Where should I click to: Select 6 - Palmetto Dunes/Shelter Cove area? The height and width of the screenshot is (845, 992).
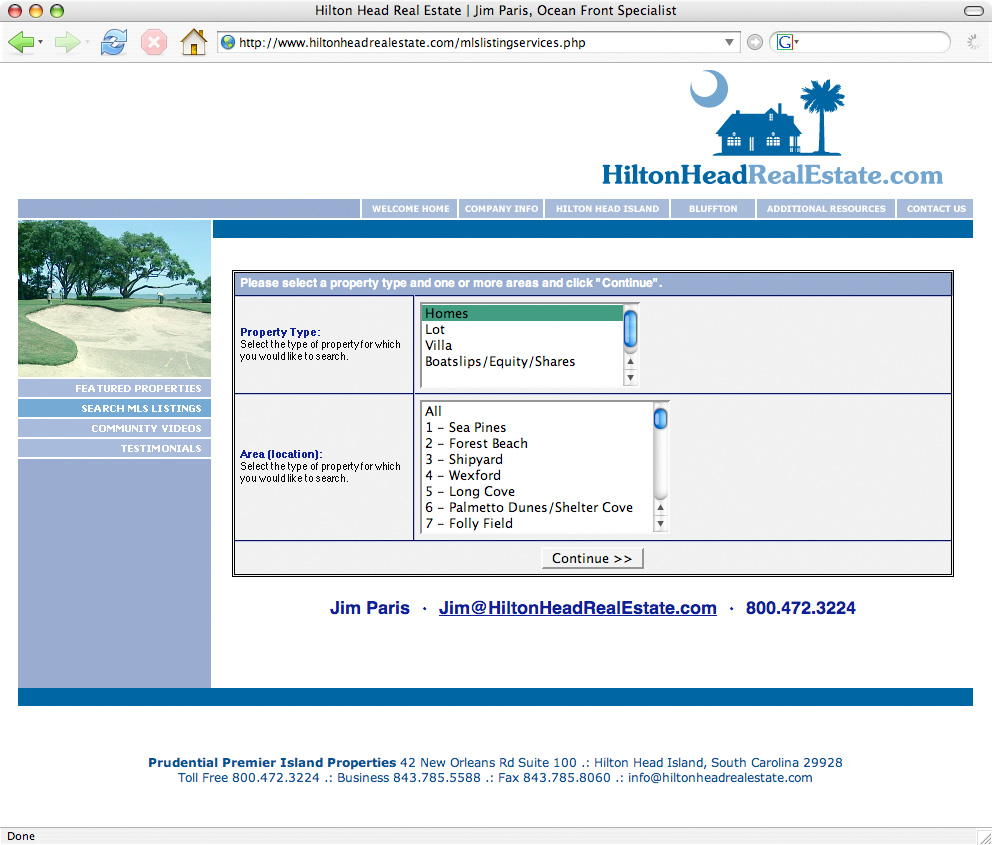point(537,507)
